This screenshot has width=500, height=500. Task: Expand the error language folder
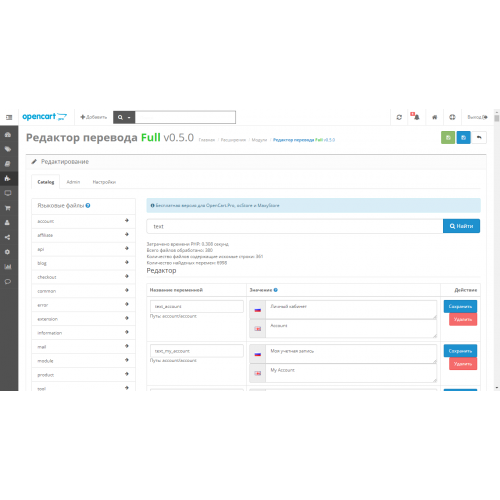(x=83, y=305)
